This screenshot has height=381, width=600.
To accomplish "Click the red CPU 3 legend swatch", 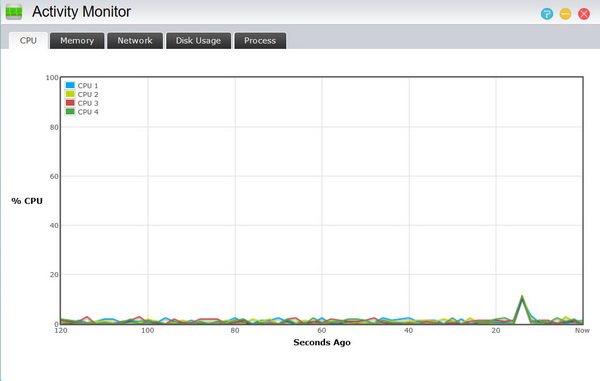I will point(70,103).
